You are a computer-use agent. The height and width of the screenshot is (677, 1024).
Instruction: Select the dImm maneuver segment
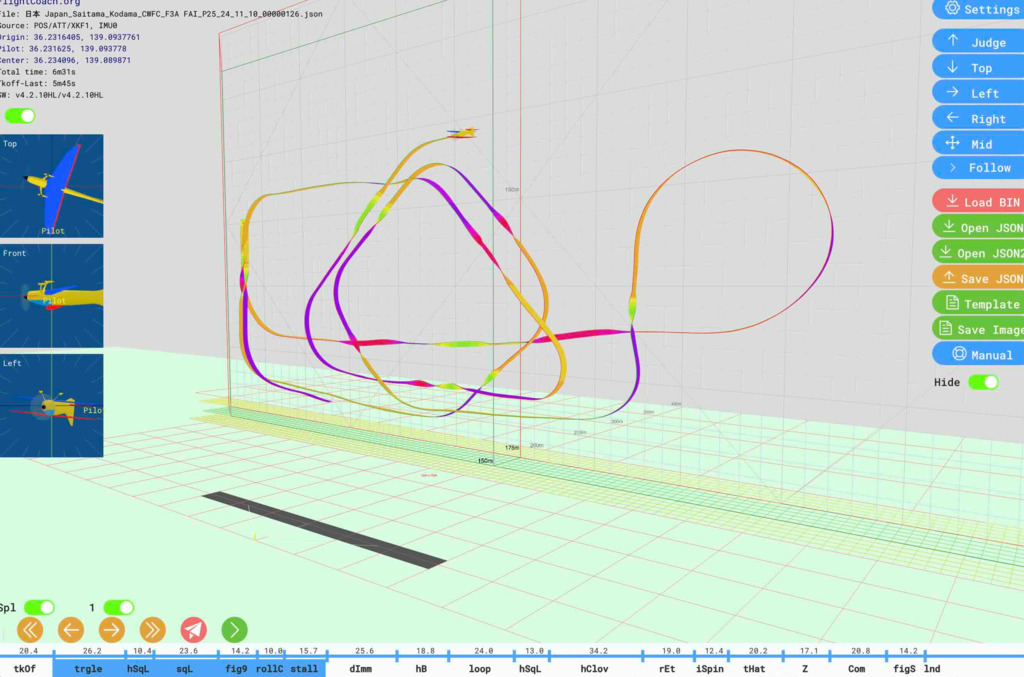coord(360,668)
